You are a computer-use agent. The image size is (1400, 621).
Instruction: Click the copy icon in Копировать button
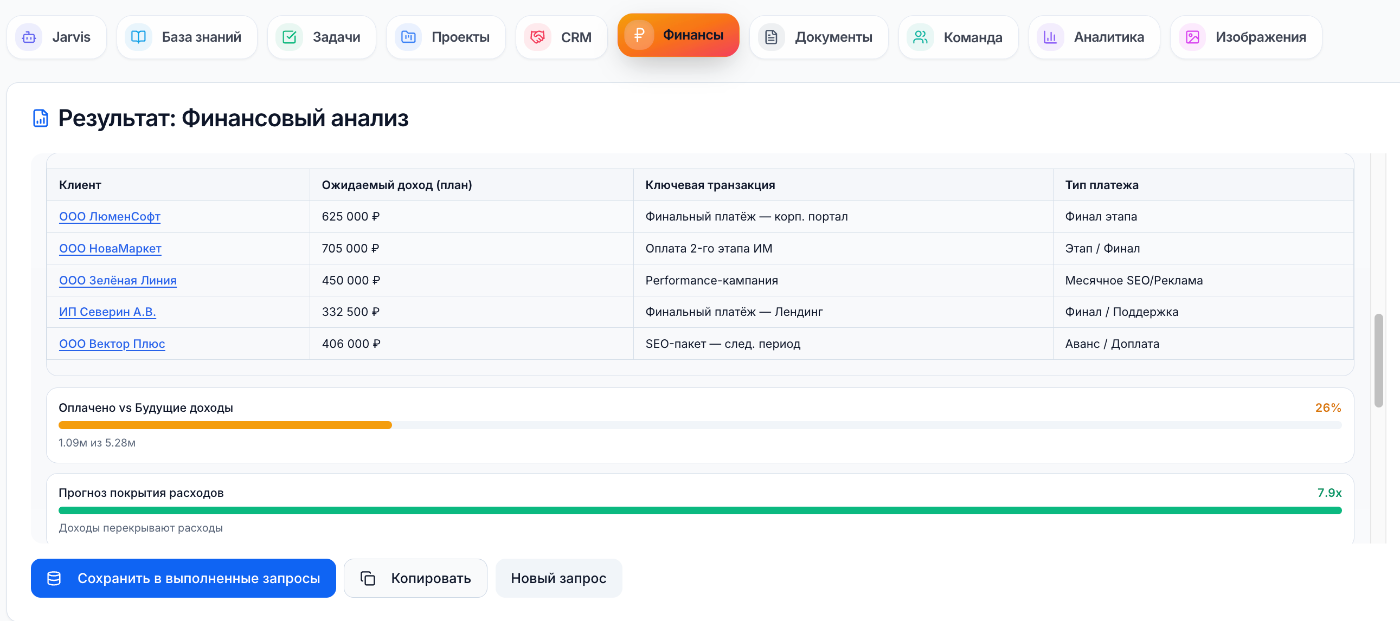pyautogui.click(x=368, y=578)
